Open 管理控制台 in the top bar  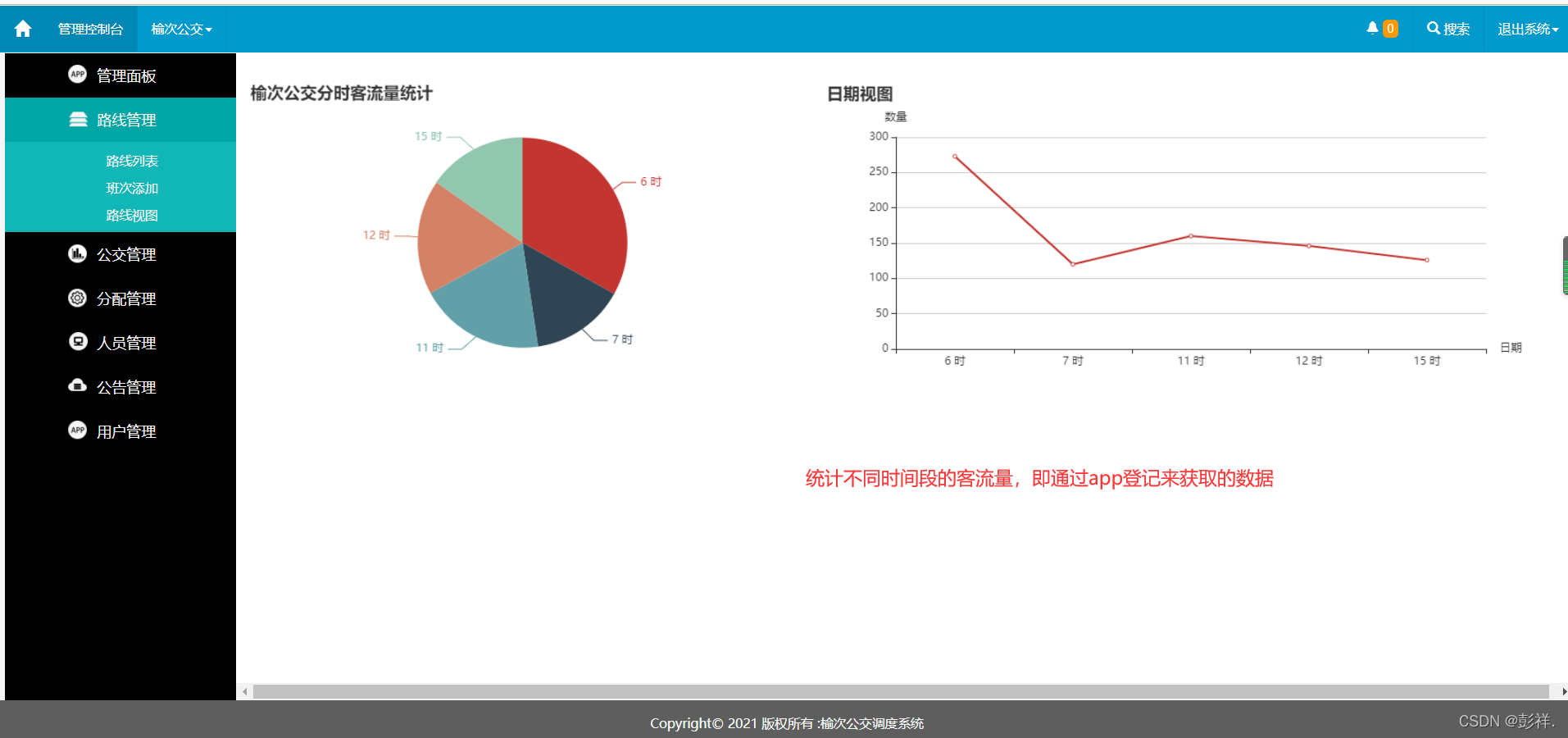90,29
